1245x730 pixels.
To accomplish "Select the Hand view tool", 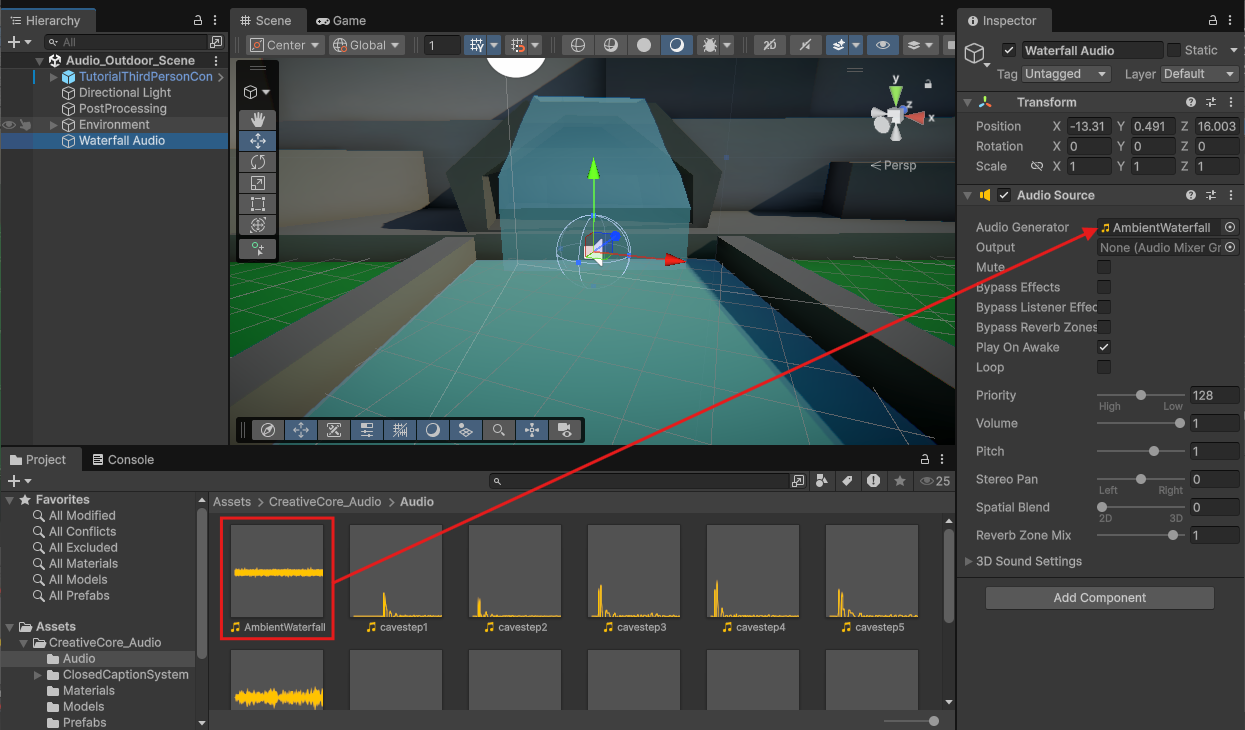I will [x=257, y=120].
